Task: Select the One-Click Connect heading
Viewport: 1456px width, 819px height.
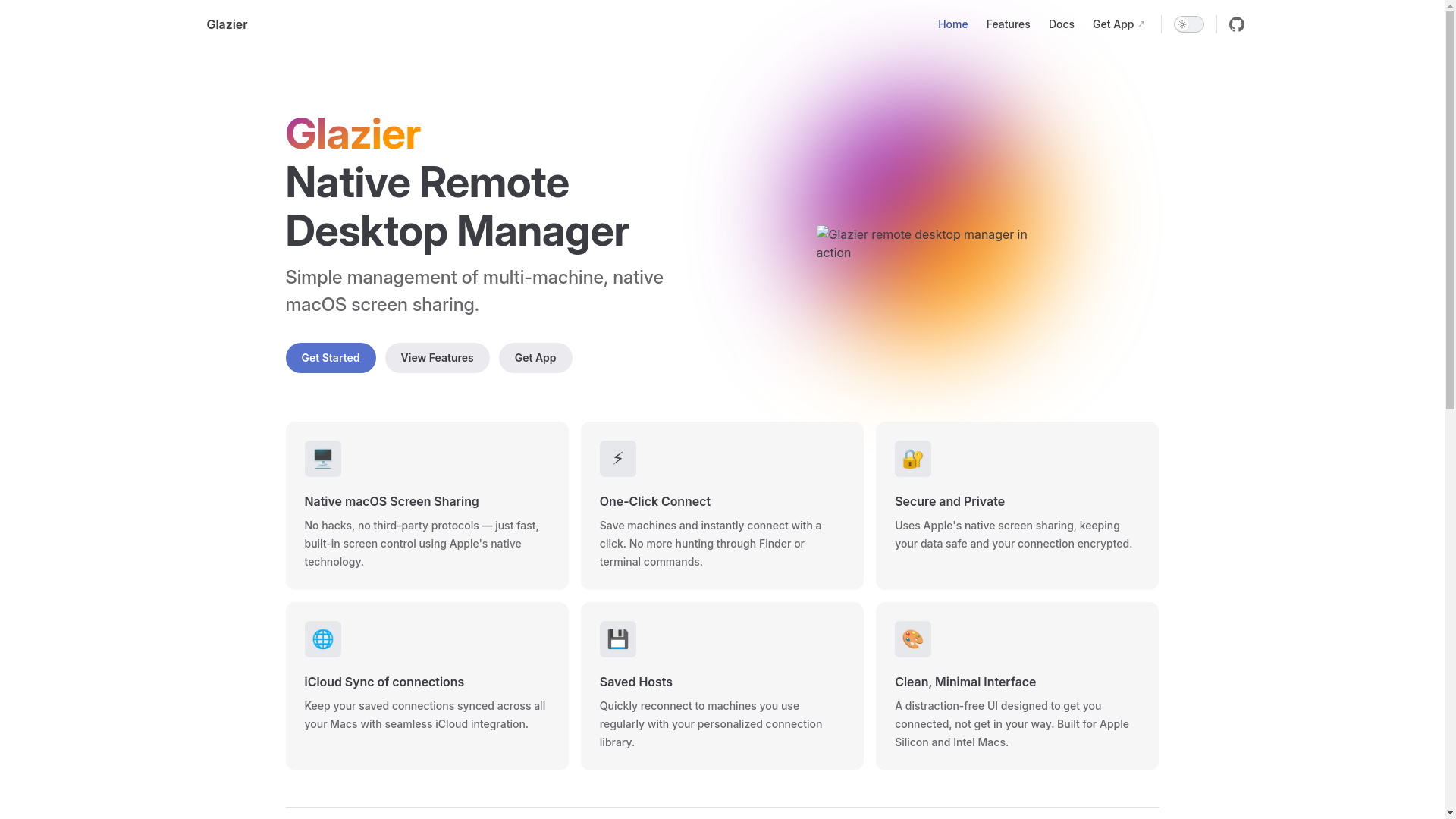Action: [654, 501]
